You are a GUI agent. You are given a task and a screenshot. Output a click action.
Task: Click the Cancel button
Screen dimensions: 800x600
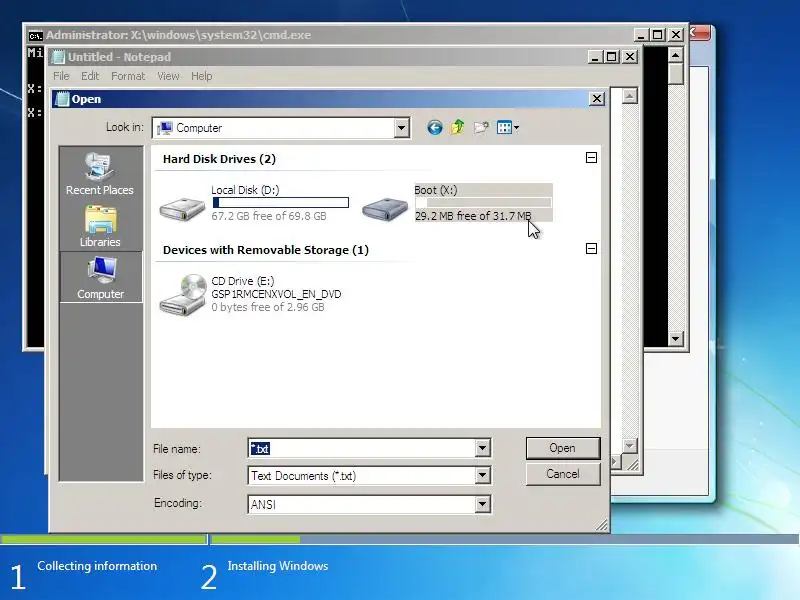pos(563,474)
